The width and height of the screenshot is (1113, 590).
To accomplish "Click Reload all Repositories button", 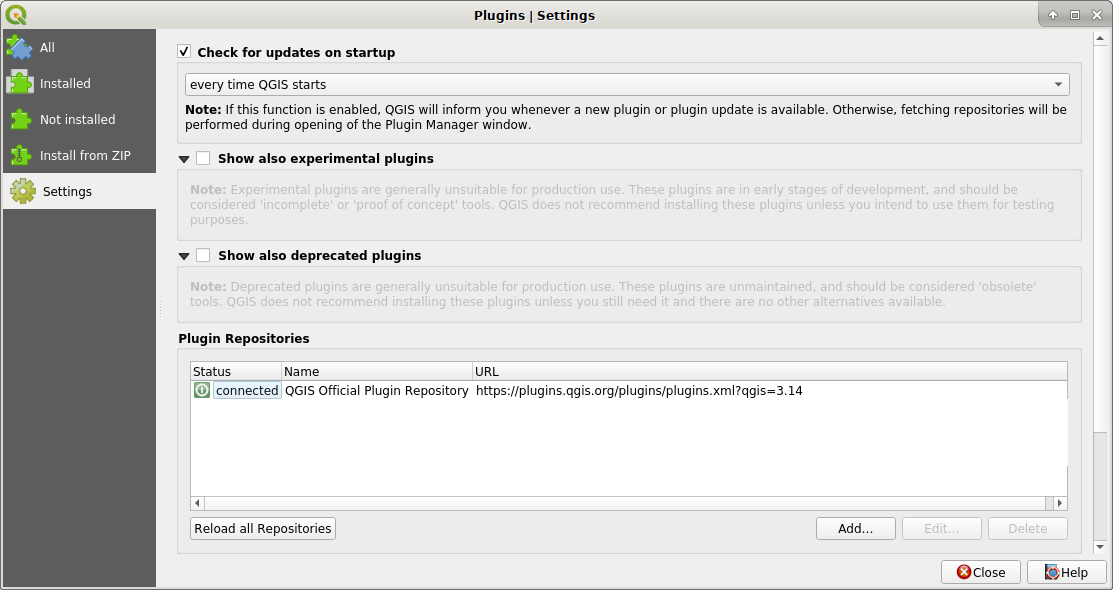I will click(x=263, y=528).
